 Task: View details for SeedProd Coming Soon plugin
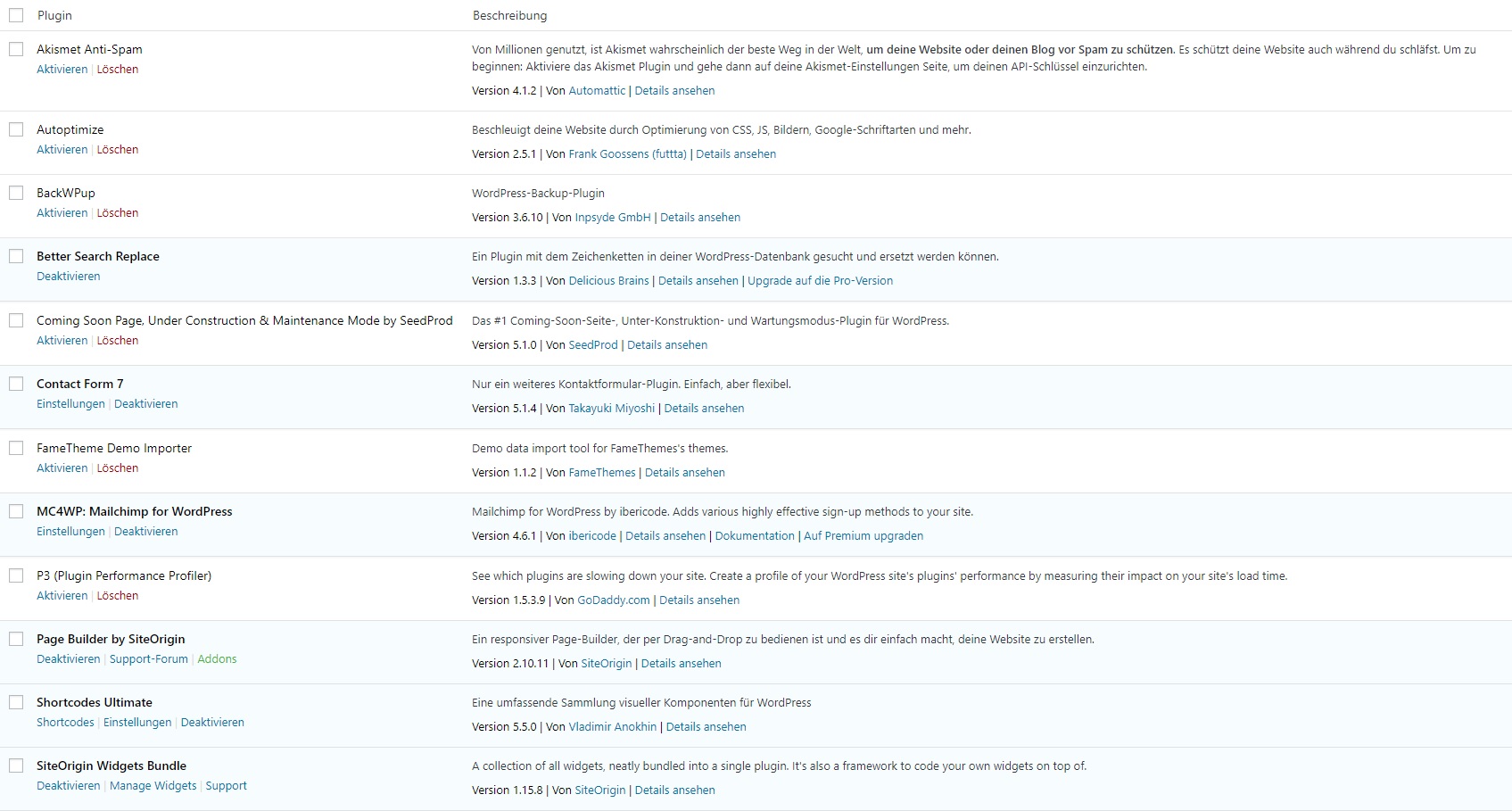(x=667, y=345)
